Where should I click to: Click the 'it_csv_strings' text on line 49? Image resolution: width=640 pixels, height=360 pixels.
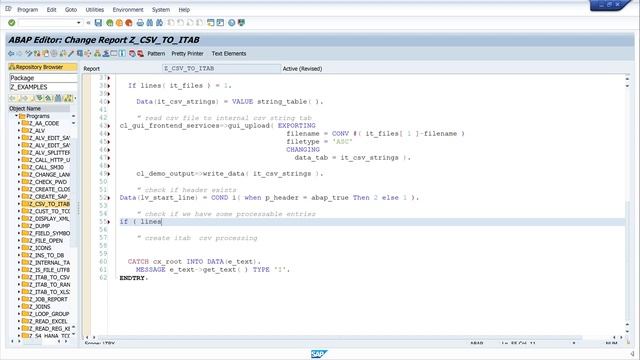tap(282, 173)
